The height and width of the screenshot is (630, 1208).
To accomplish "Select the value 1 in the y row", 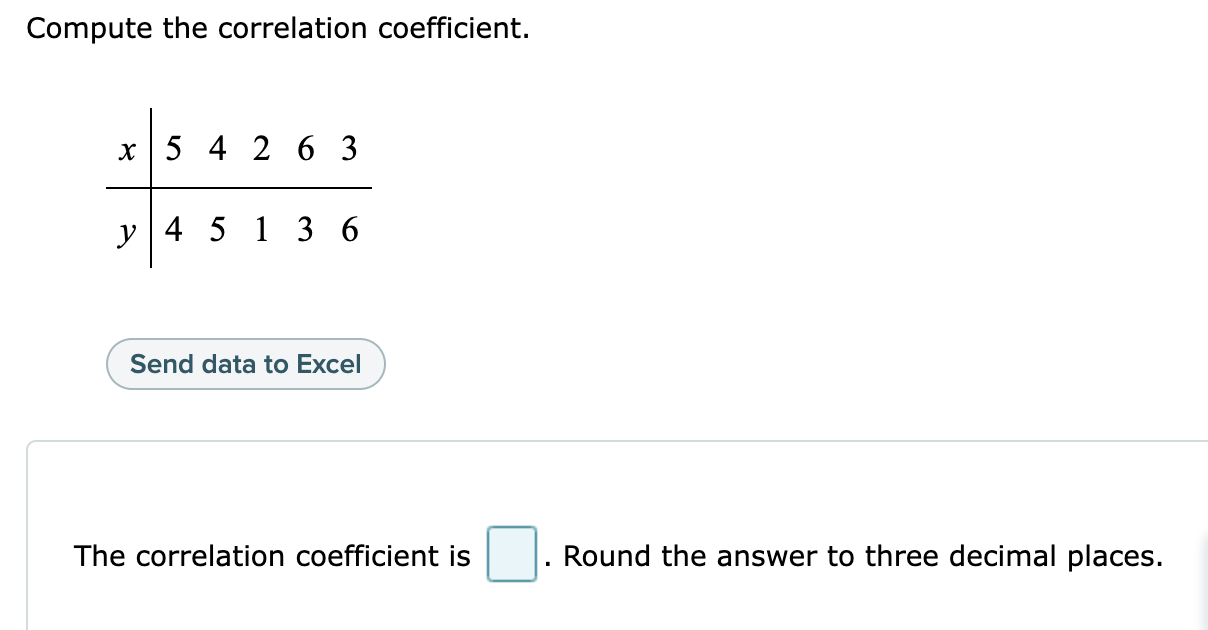I will tap(261, 229).
